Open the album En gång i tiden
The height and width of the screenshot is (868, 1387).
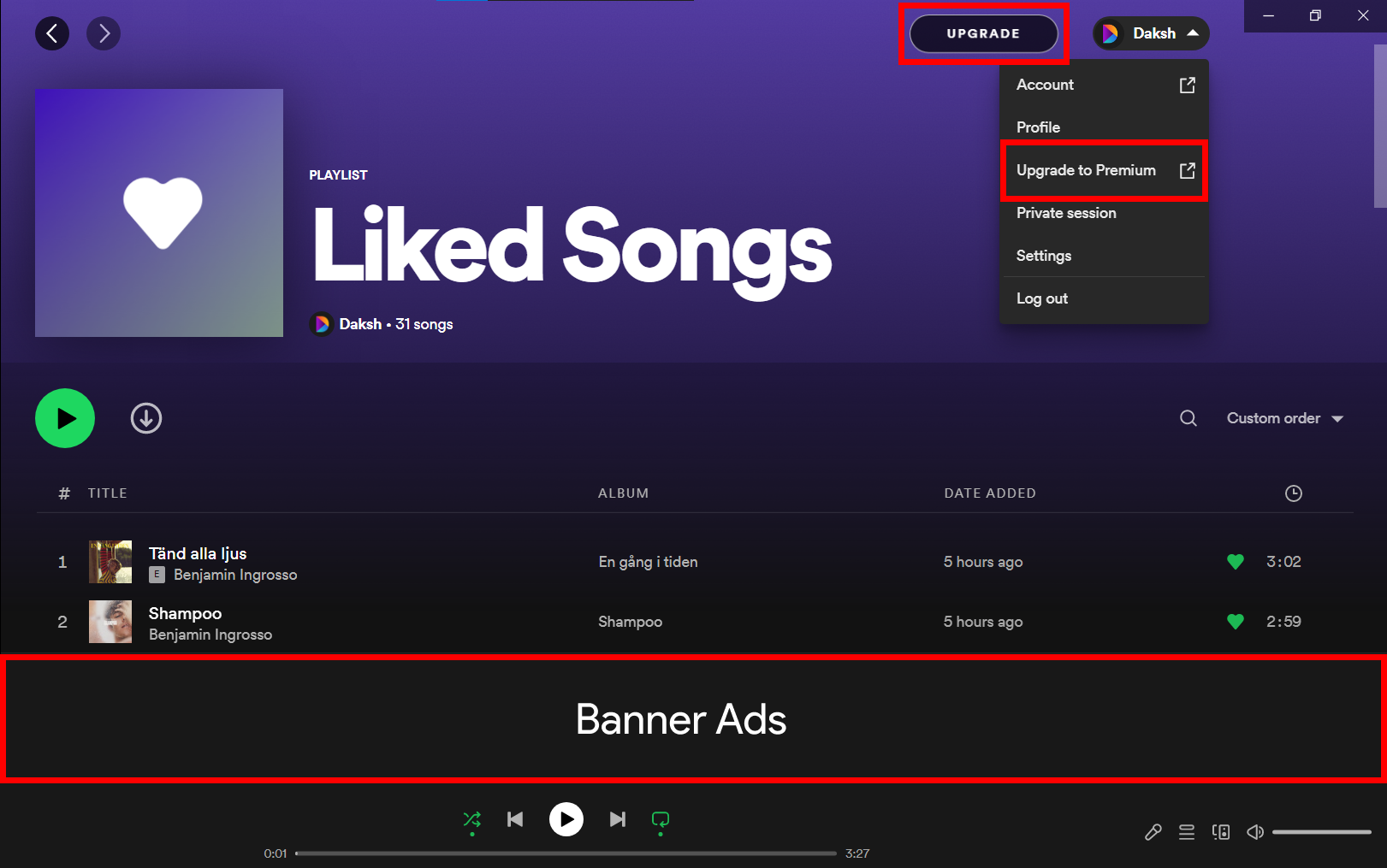[648, 562]
